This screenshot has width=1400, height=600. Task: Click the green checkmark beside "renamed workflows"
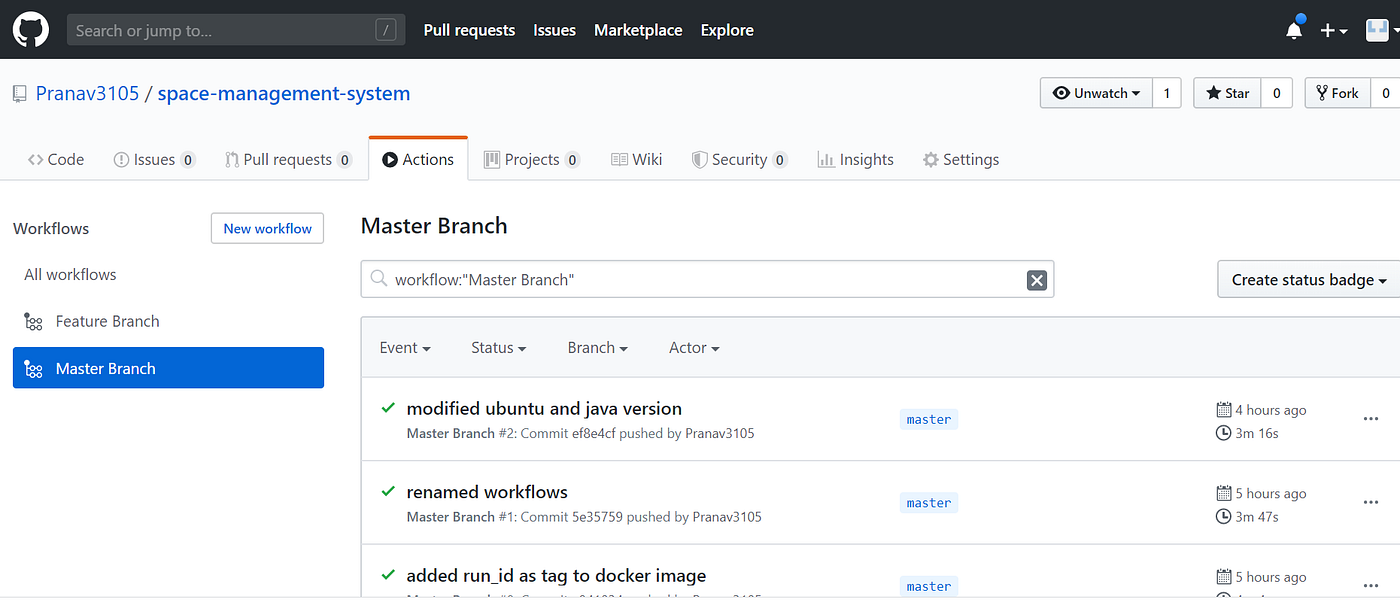pos(388,492)
